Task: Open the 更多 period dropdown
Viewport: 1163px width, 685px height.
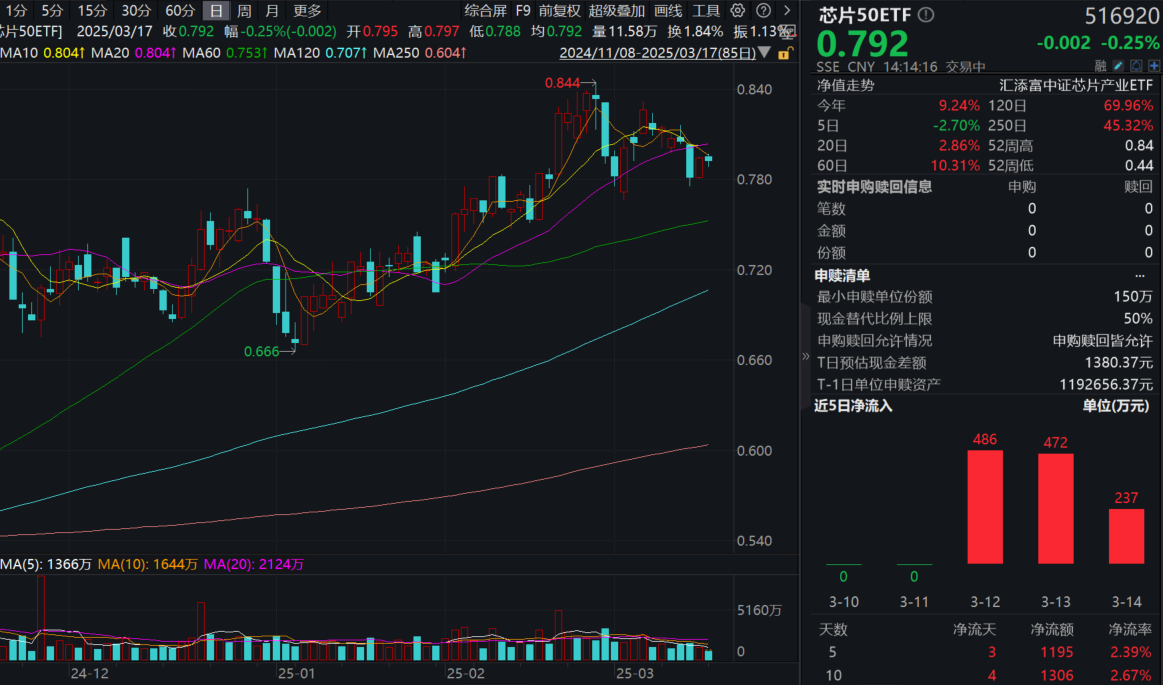Action: click(x=305, y=10)
